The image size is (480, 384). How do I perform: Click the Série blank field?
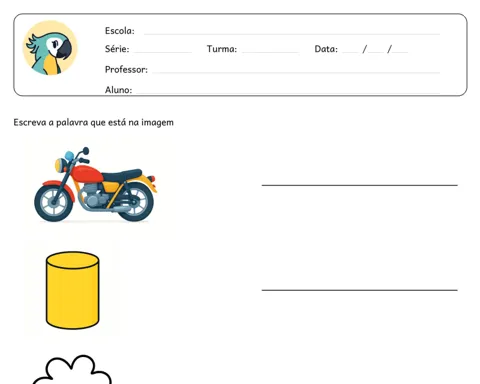coord(163,52)
